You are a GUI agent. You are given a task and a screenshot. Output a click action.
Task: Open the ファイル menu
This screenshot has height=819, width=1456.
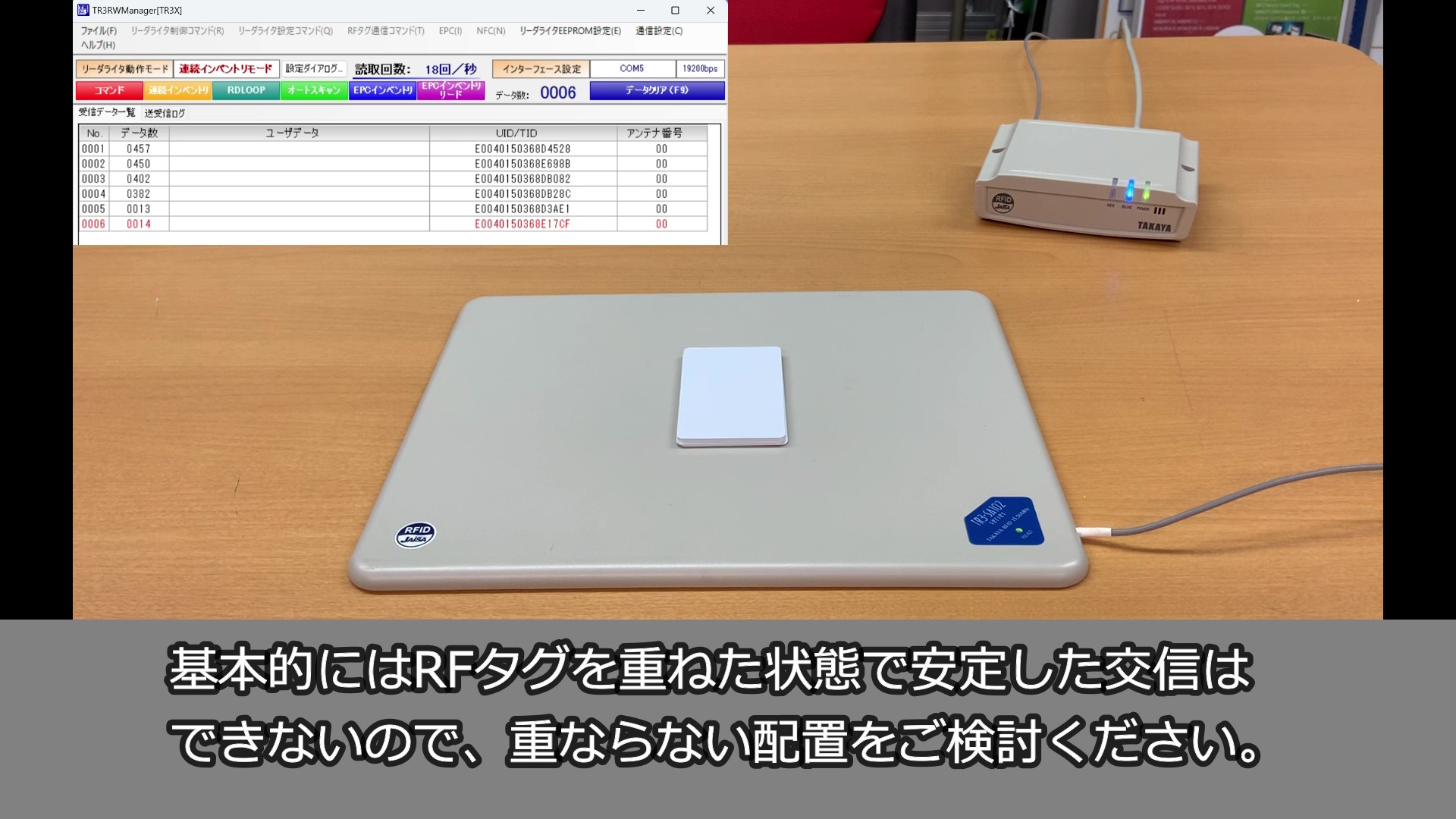coord(97,30)
